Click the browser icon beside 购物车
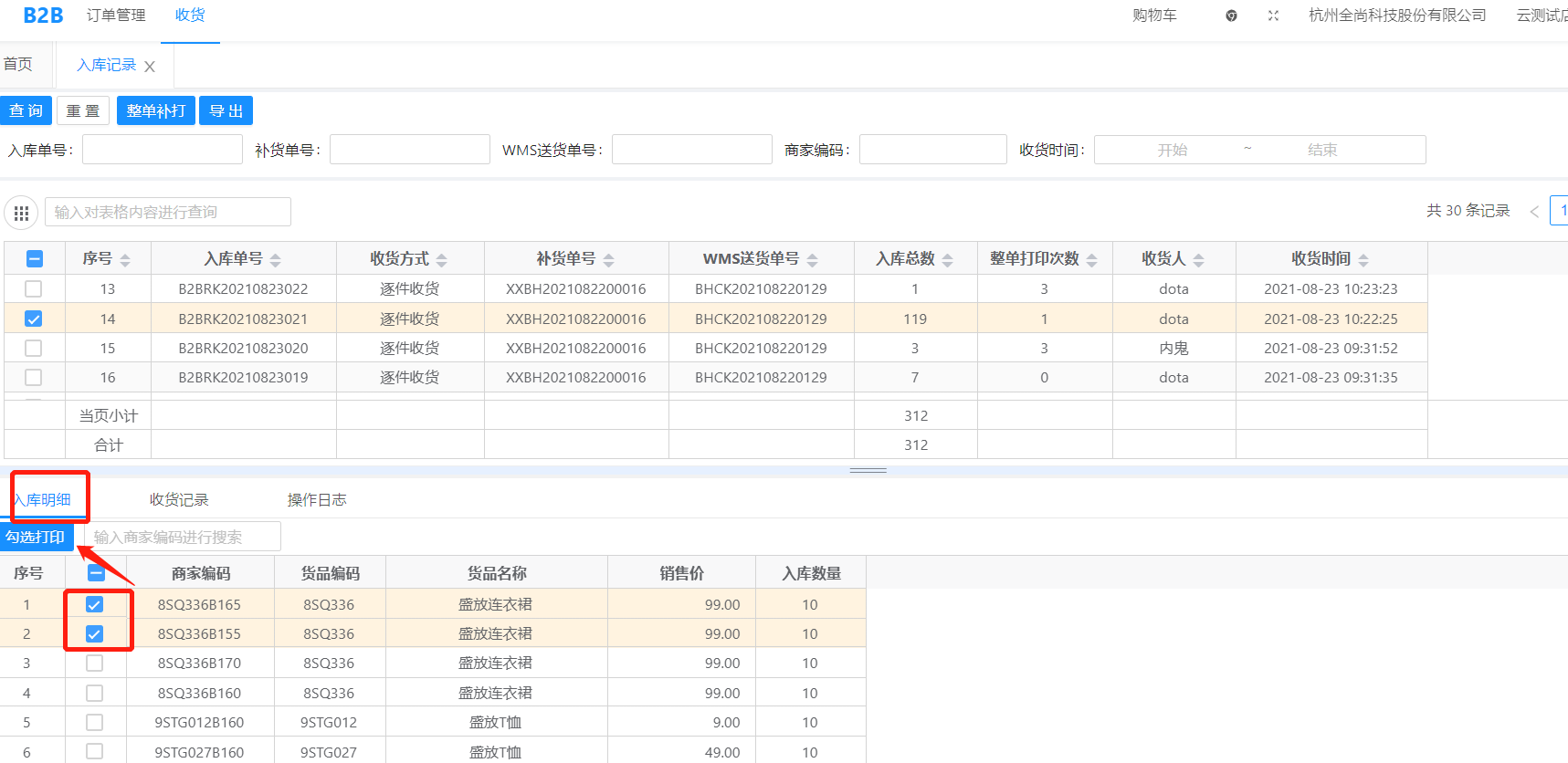Viewport: 1568px width, 763px height. click(x=1231, y=16)
